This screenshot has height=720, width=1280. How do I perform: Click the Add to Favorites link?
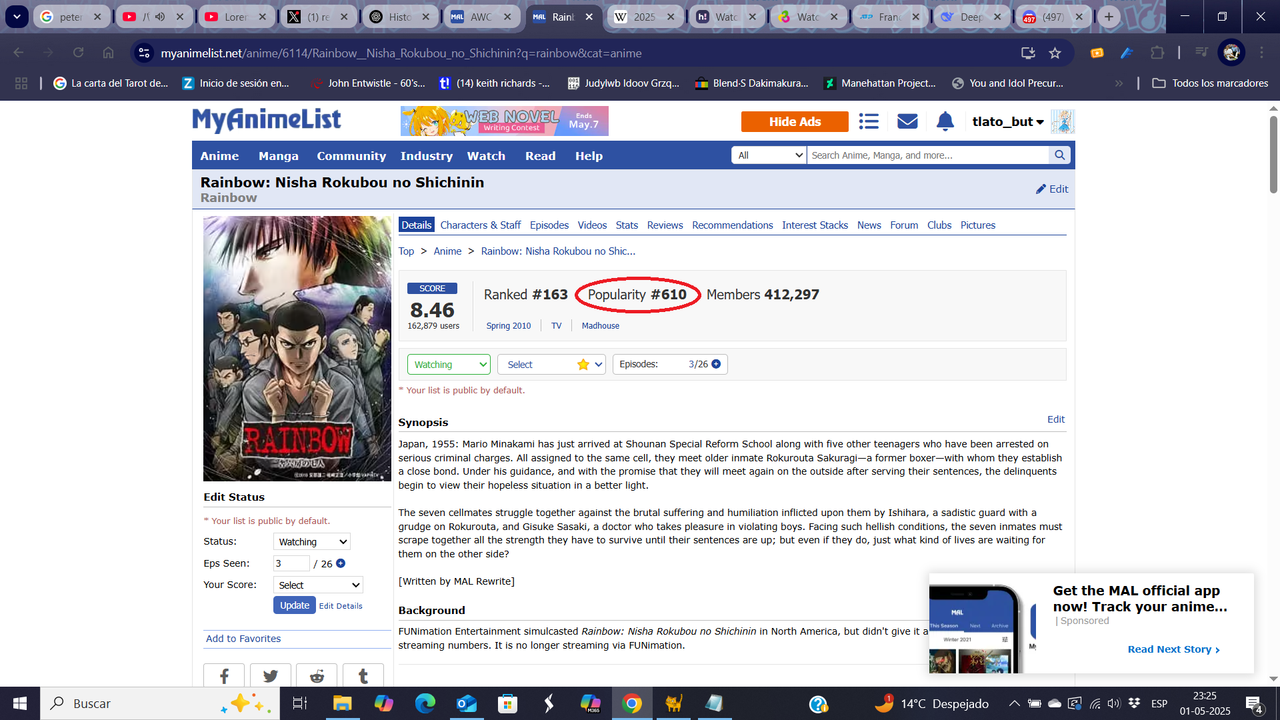241,638
